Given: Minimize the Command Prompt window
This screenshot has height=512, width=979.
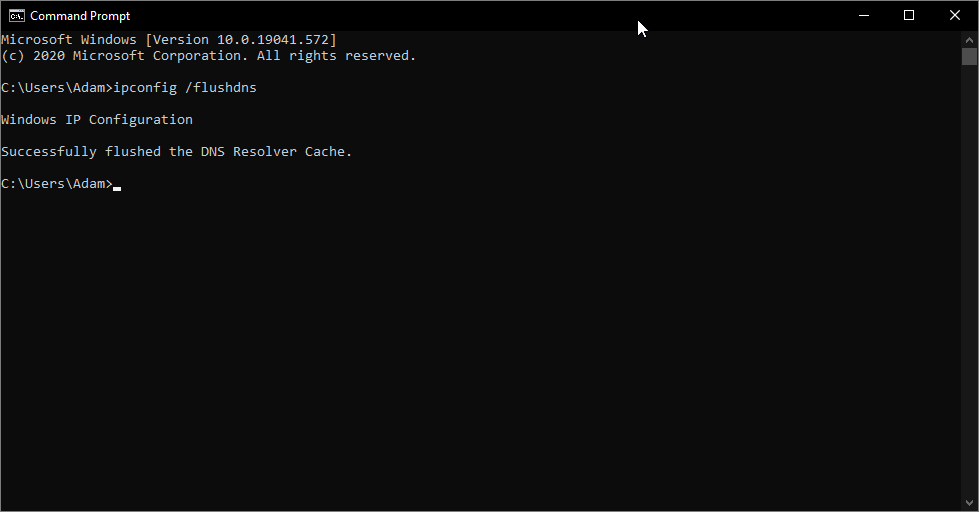Looking at the screenshot, I should pyautogui.click(x=863, y=16).
